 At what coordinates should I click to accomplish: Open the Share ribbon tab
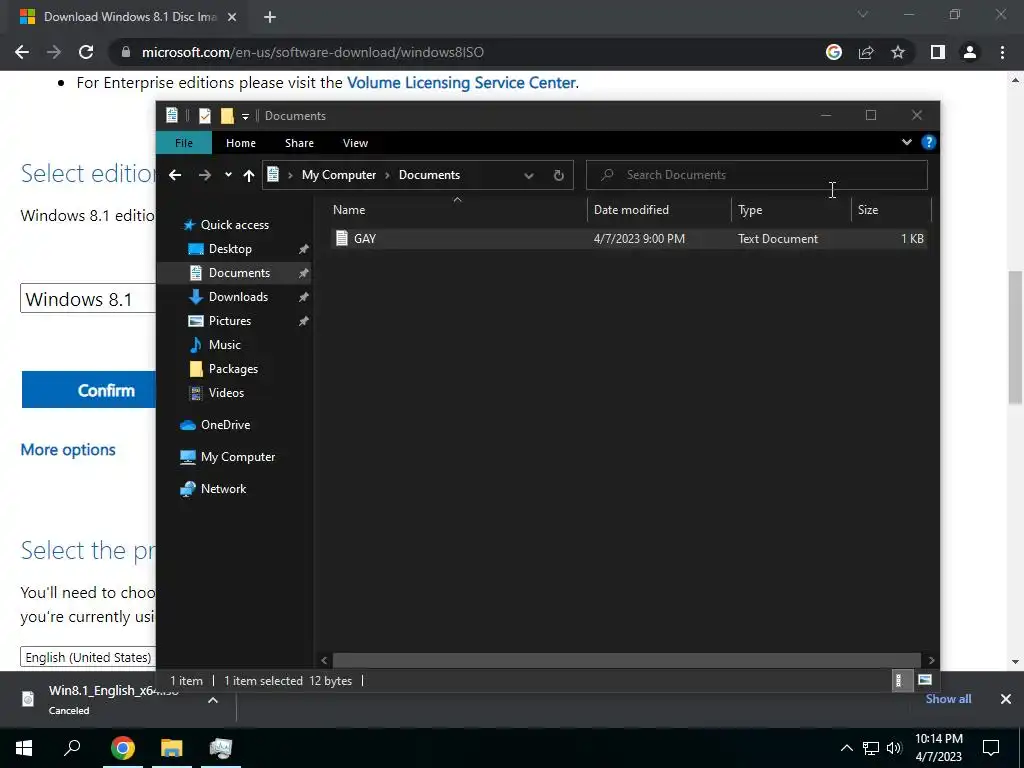point(299,143)
